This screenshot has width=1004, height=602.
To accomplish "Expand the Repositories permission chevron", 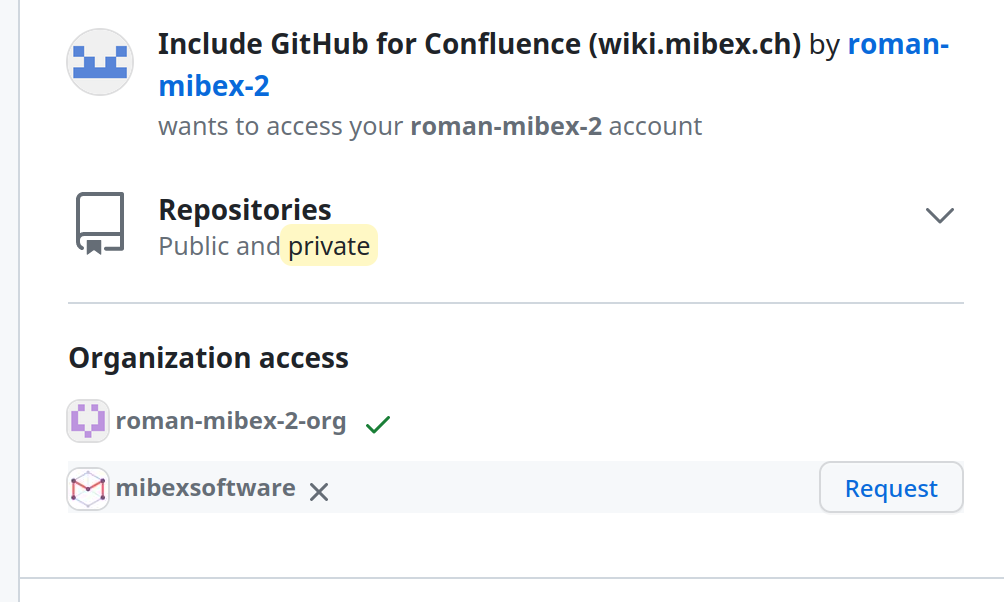I will tap(939, 215).
